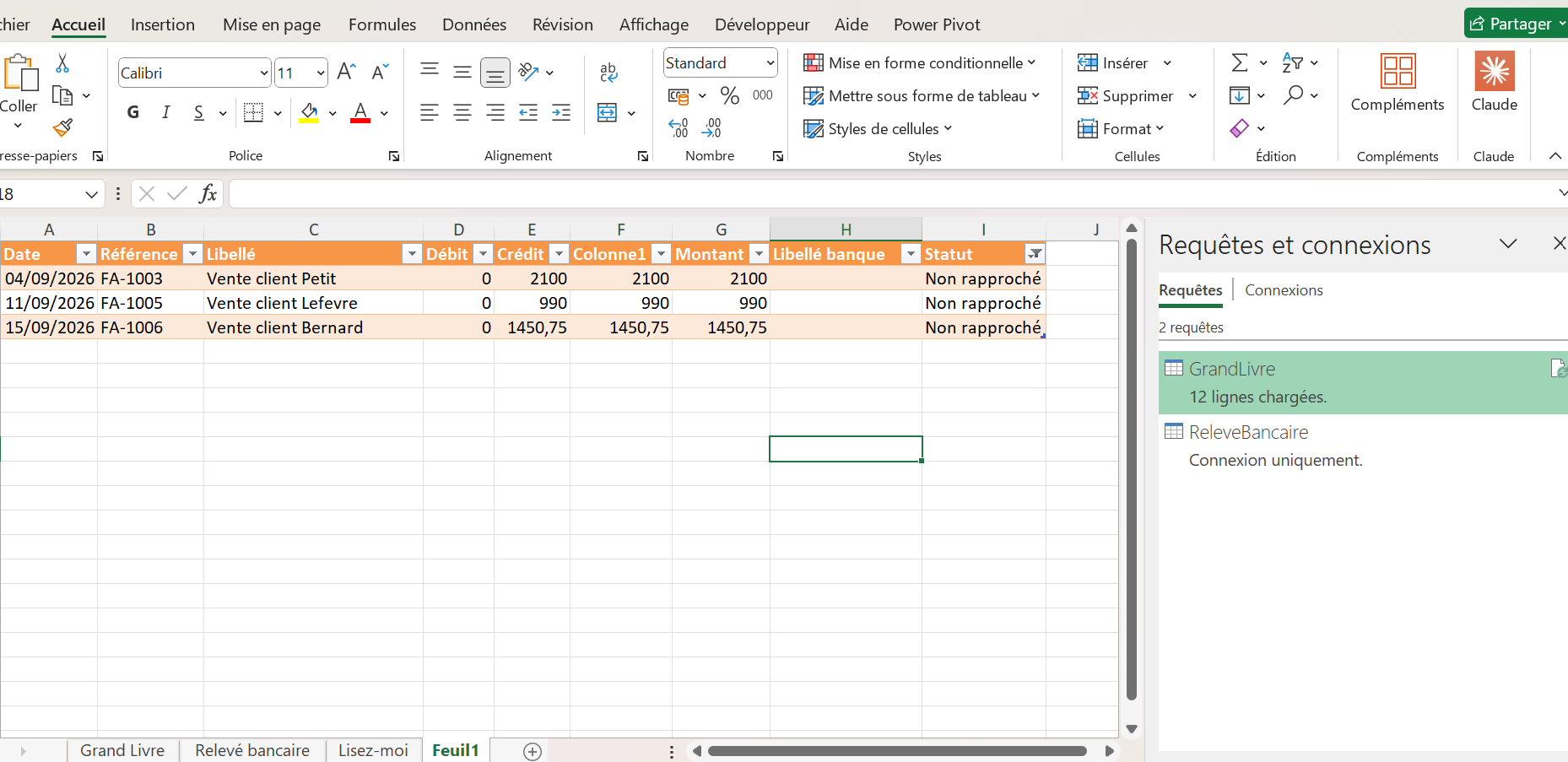Toggle bottom vertical alignment button
The width and height of the screenshot is (1568, 762).
[x=495, y=73]
